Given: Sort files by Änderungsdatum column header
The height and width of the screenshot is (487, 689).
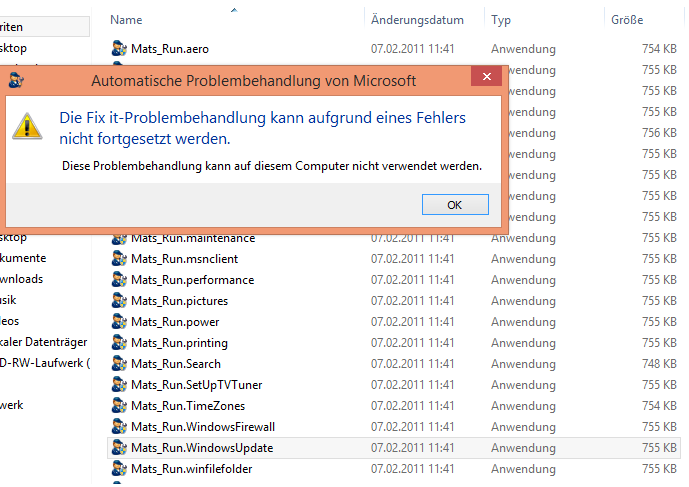Looking at the screenshot, I should (417, 20).
